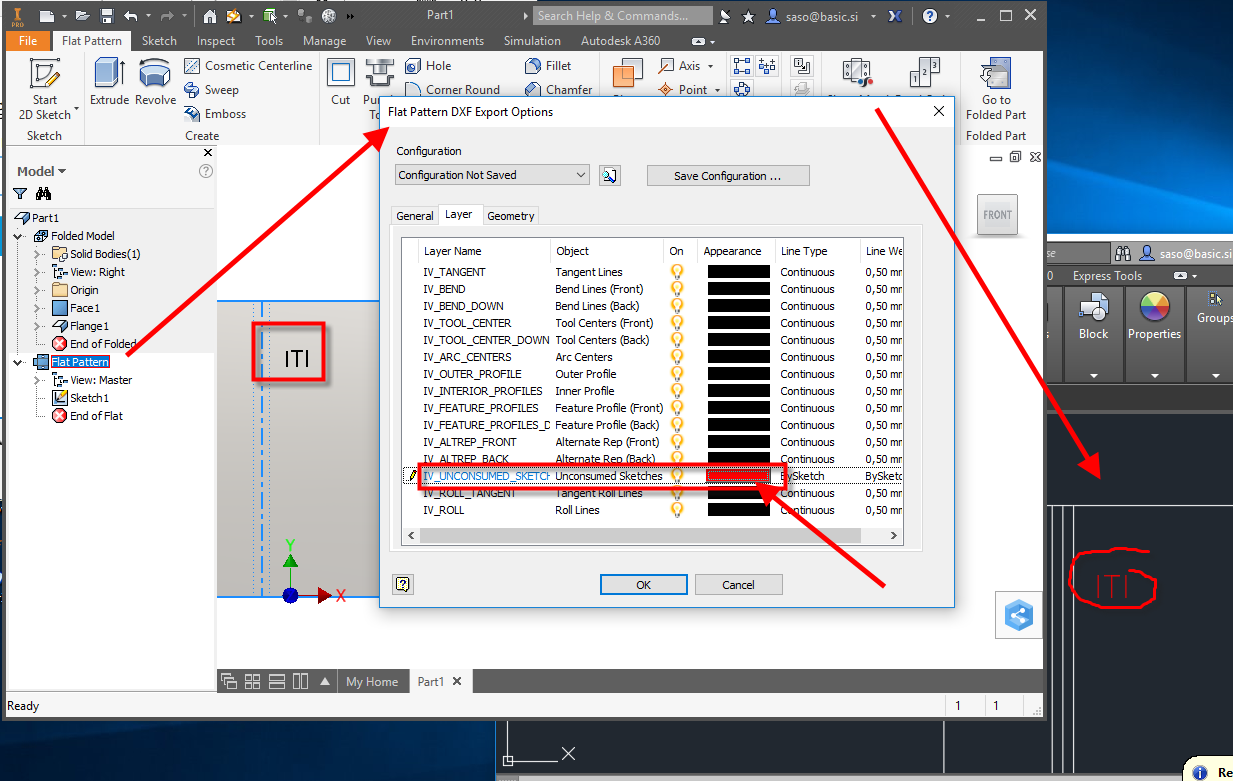Click the blue Share A360 icon in viewport
The height and width of the screenshot is (781, 1233).
click(x=1020, y=616)
